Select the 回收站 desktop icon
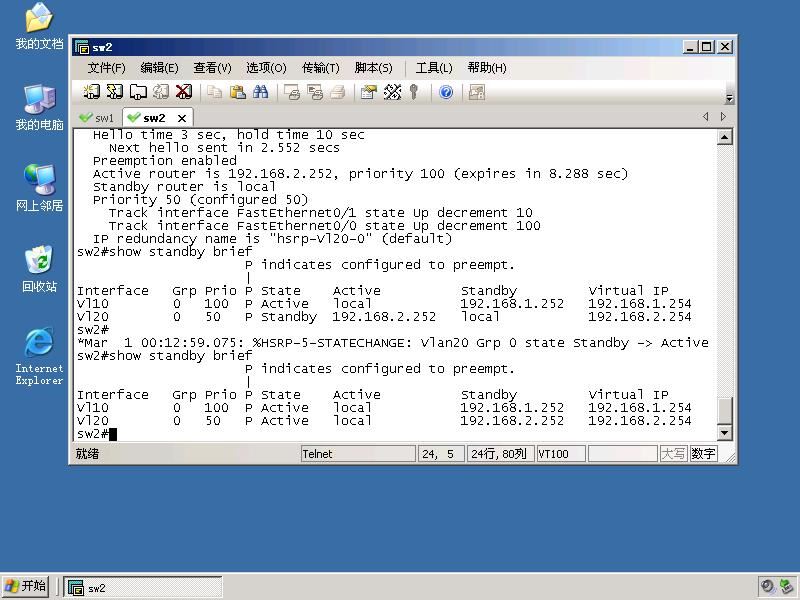Viewport: 800px width, 600px height. tap(39, 269)
